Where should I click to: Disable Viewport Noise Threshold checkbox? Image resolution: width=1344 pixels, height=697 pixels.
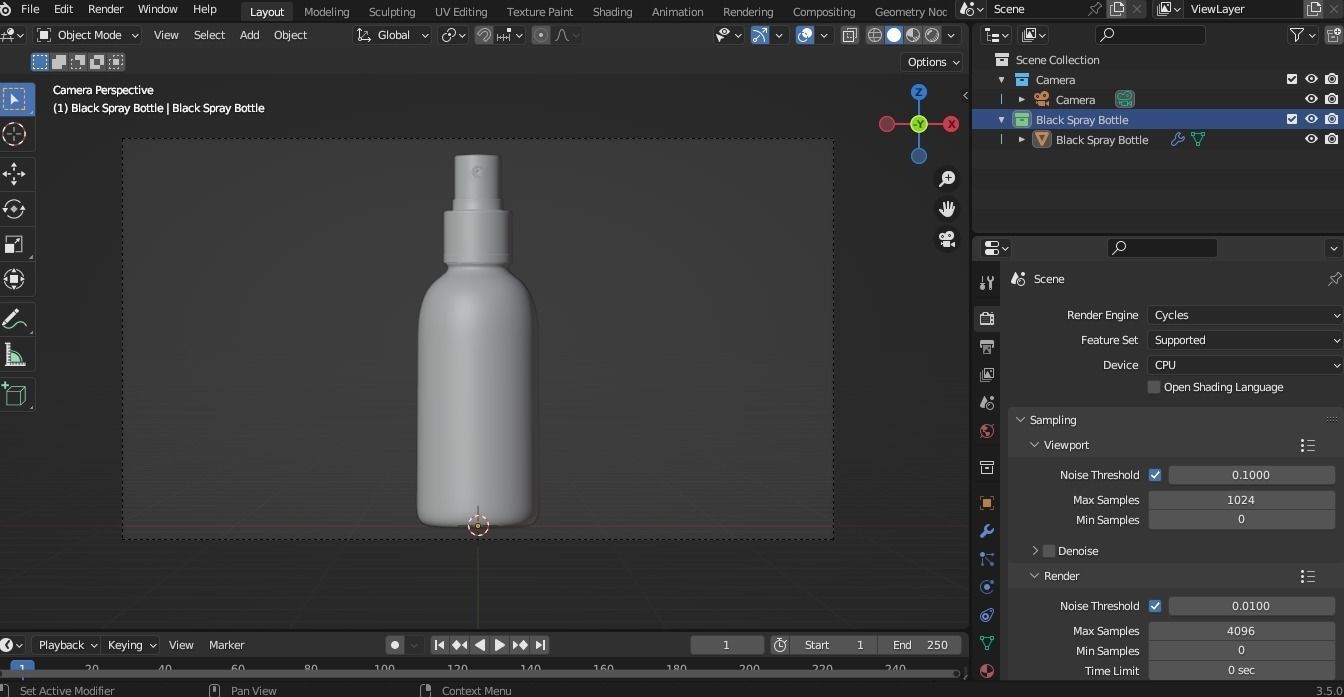[x=1155, y=475]
